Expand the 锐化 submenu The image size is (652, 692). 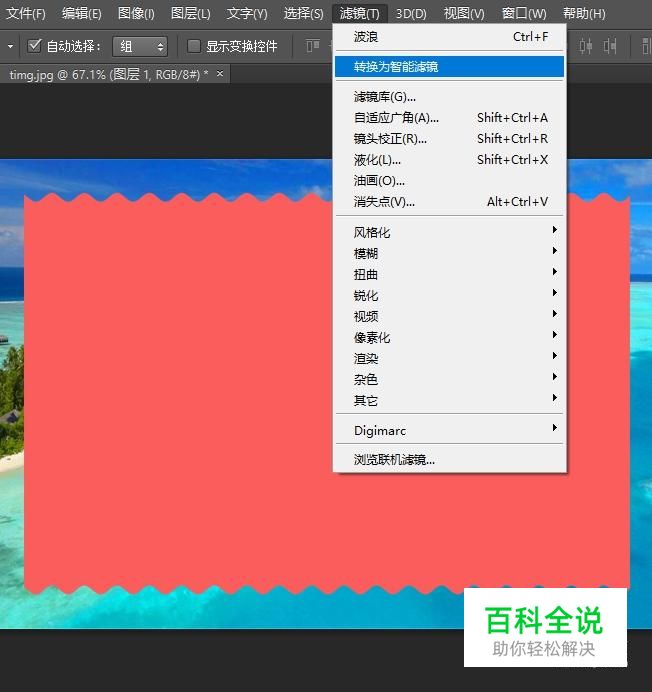point(450,295)
